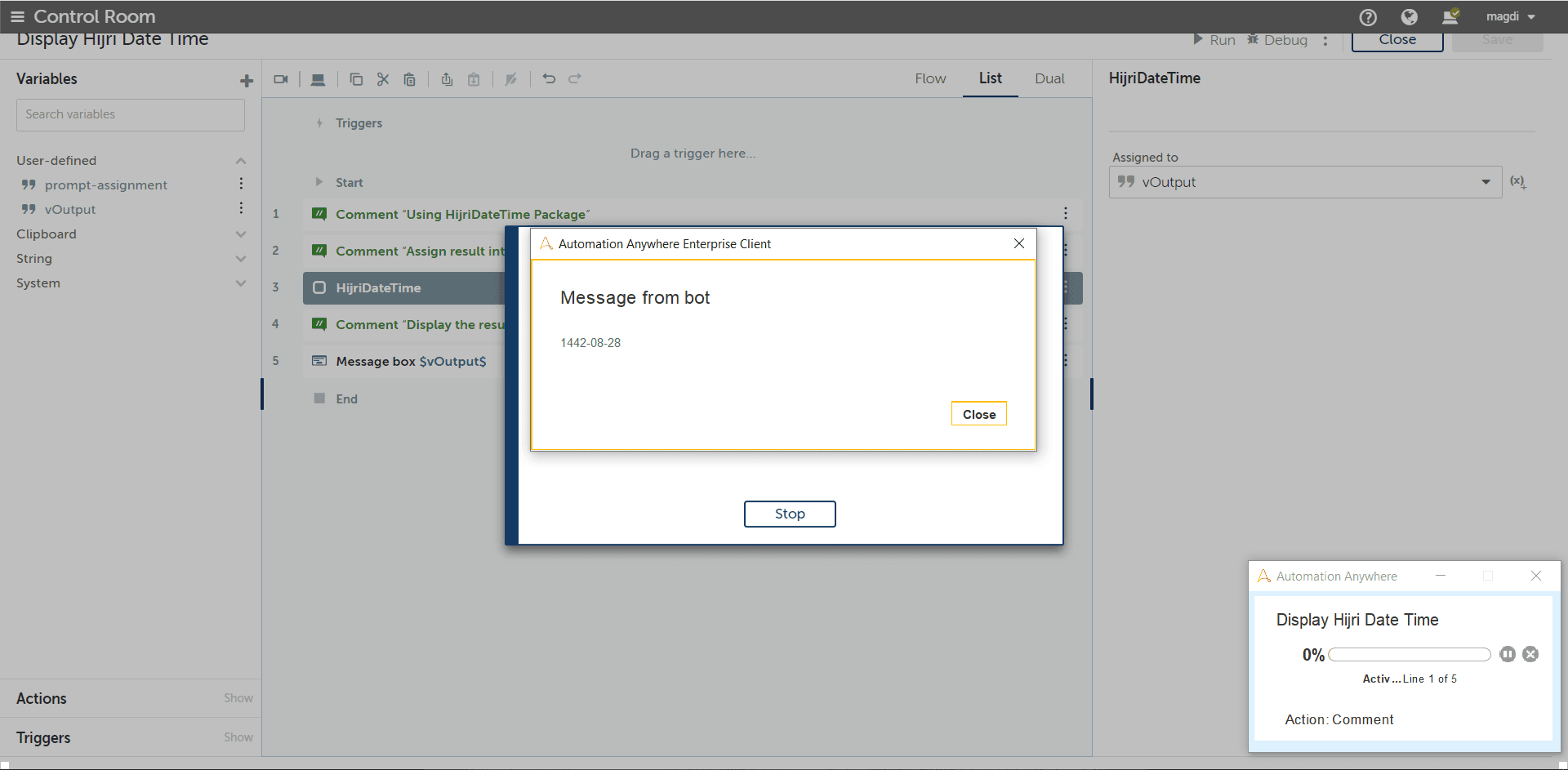This screenshot has height=770, width=1568.
Task: Close the Message from bot dialog
Action: click(979, 414)
